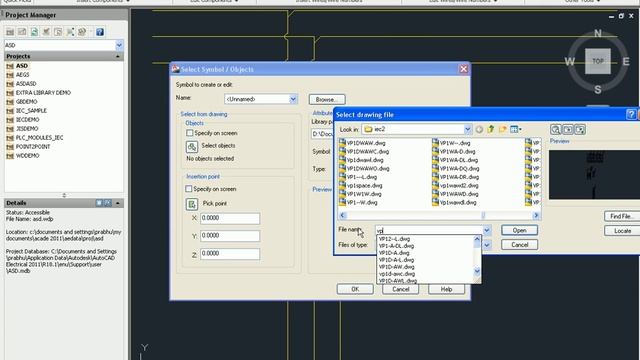Click the N compass direction on ViewCube
Viewport: 640px width, 360px height.
click(598, 33)
